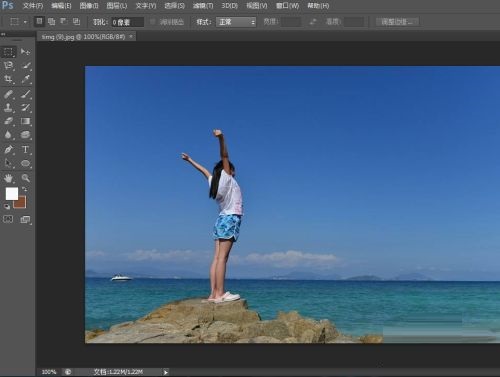The height and width of the screenshot is (377, 500).
Task: Toggle the anti-alias checkbox in options bar
Action: click(153, 22)
